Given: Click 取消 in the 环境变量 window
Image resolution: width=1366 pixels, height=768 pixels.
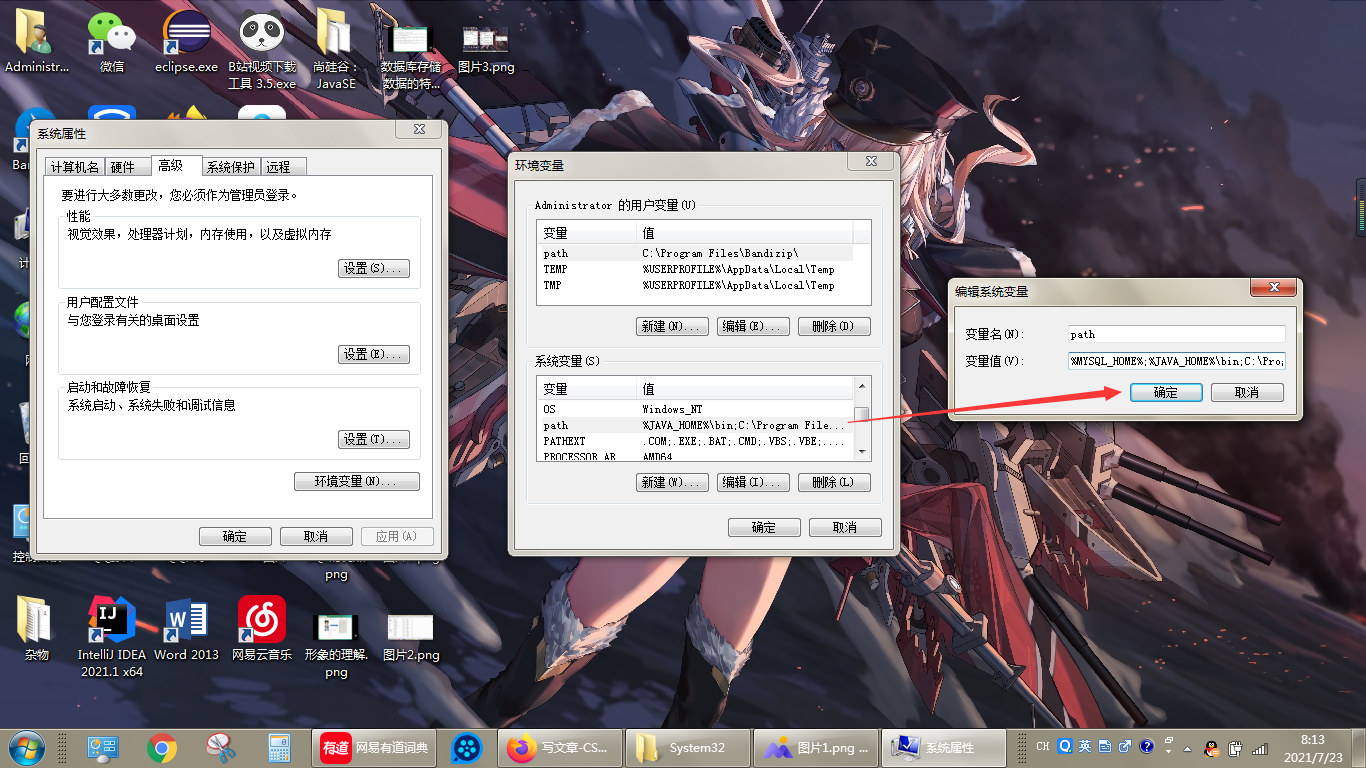Looking at the screenshot, I should 845,527.
